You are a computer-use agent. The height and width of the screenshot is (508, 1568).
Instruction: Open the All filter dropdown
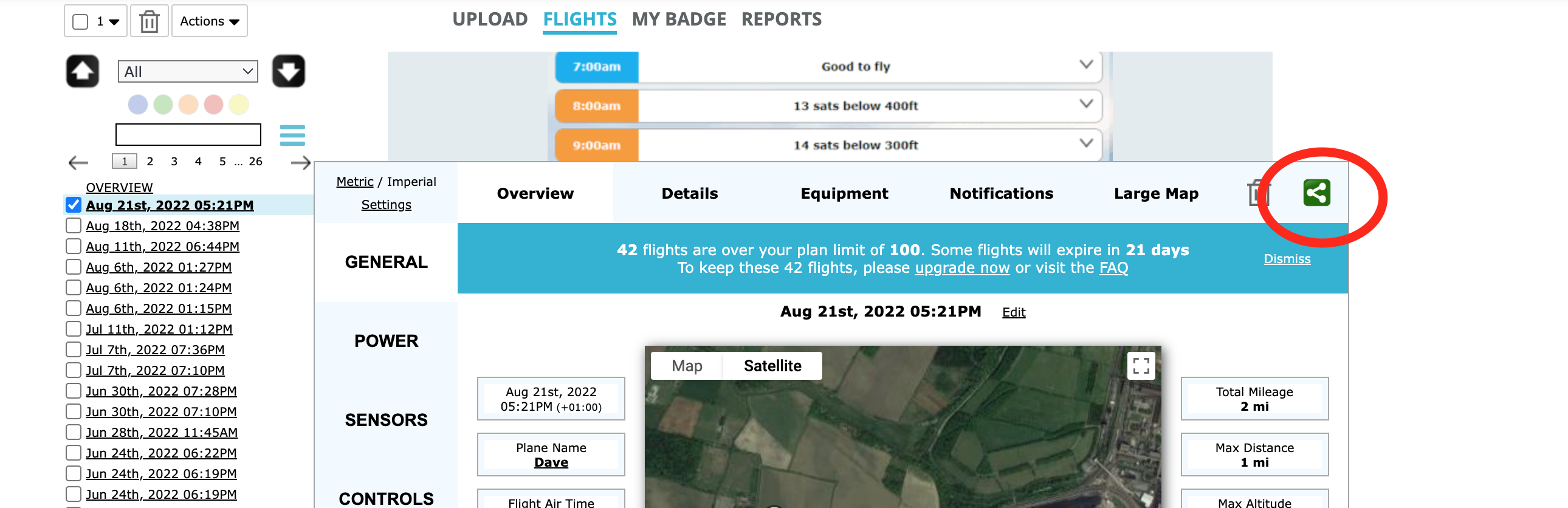(188, 72)
